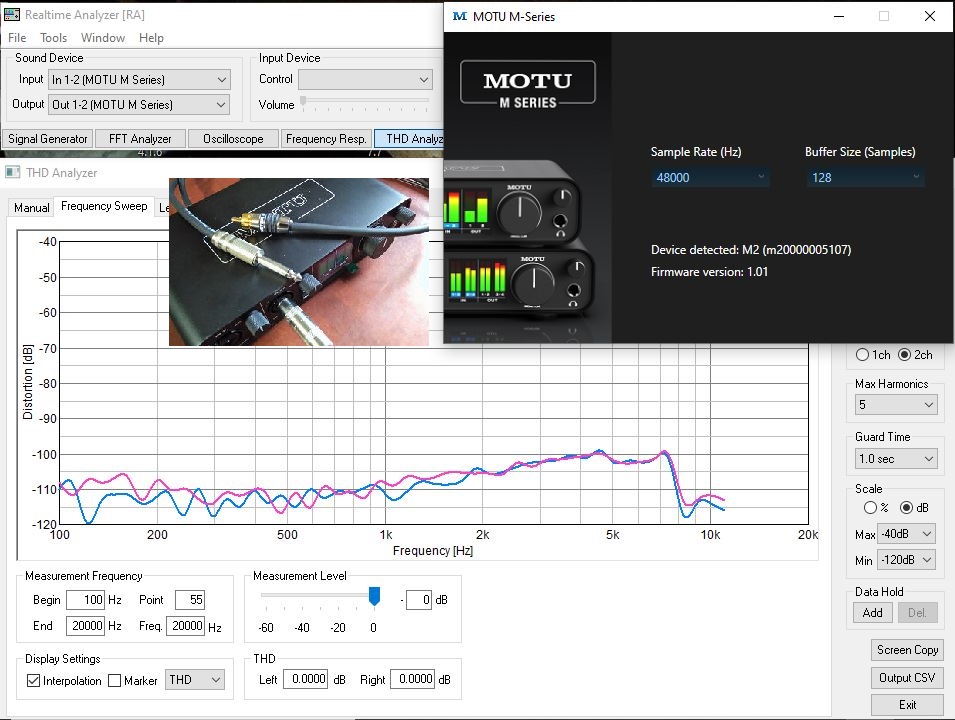955x720 pixels.
Task: Click 'Device detected: M2' text
Action: click(750, 250)
